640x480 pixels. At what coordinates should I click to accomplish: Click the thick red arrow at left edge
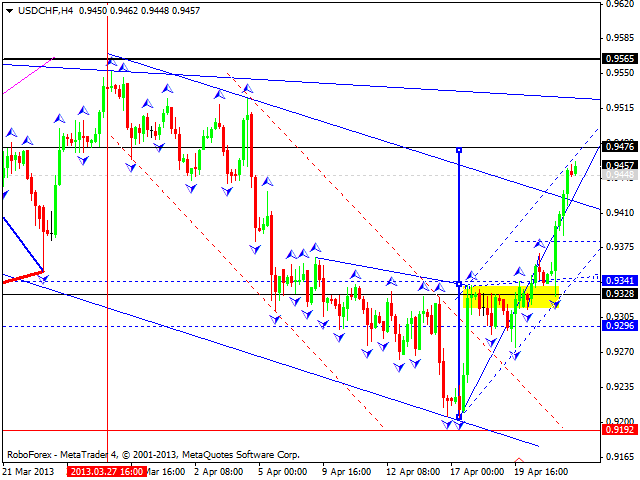22,276
